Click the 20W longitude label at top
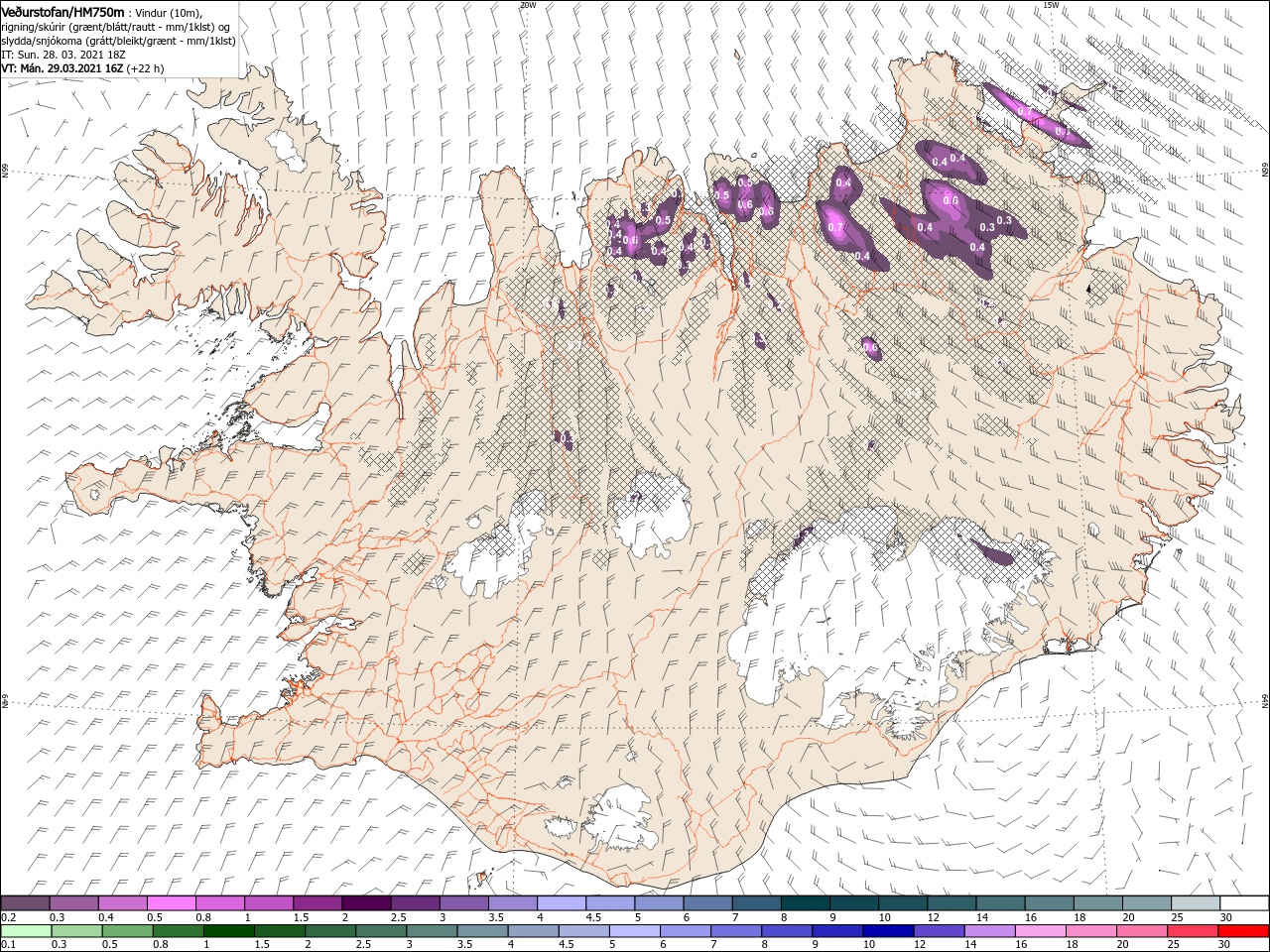The height and width of the screenshot is (952, 1270). click(528, 5)
